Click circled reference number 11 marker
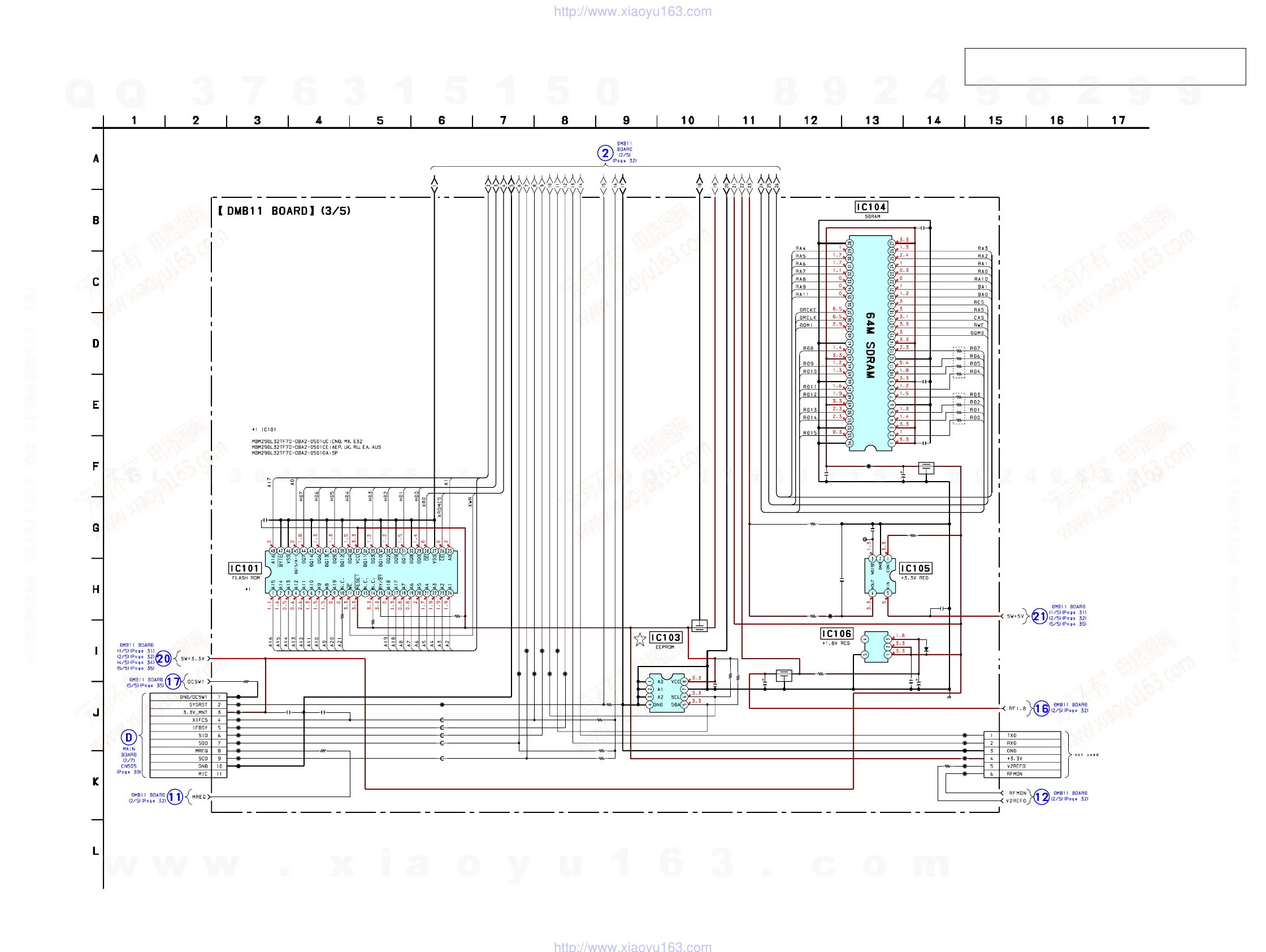The width and height of the screenshot is (1266, 952). coord(175,797)
